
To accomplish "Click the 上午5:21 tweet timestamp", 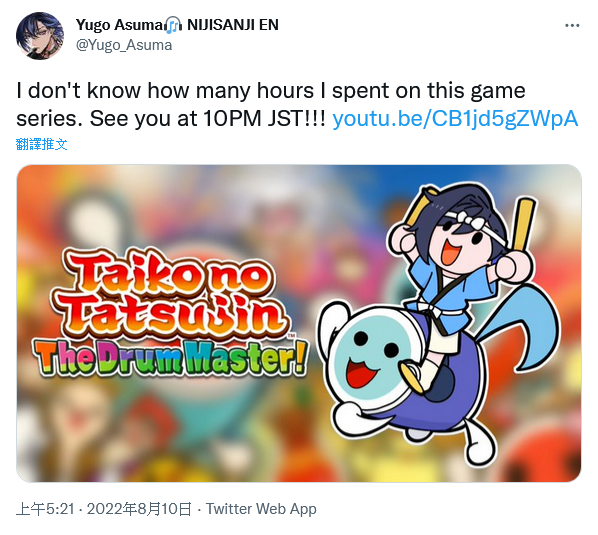I will tap(45, 509).
